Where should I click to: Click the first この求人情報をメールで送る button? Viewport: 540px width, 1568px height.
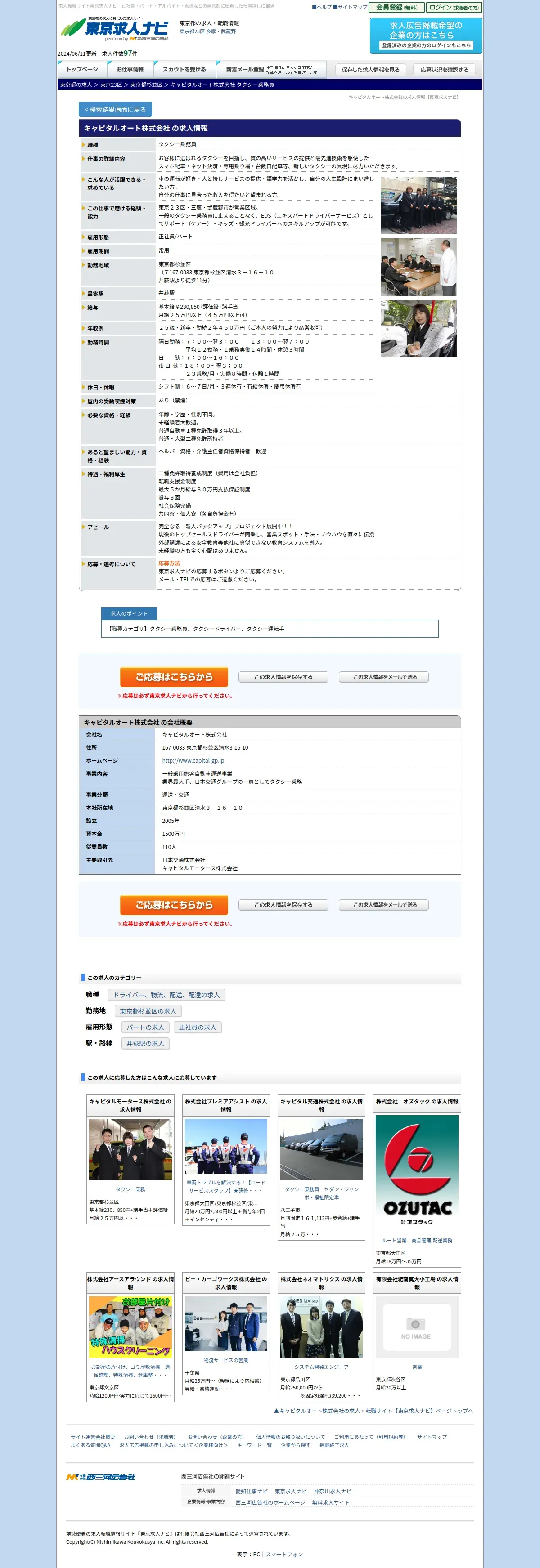[385, 677]
